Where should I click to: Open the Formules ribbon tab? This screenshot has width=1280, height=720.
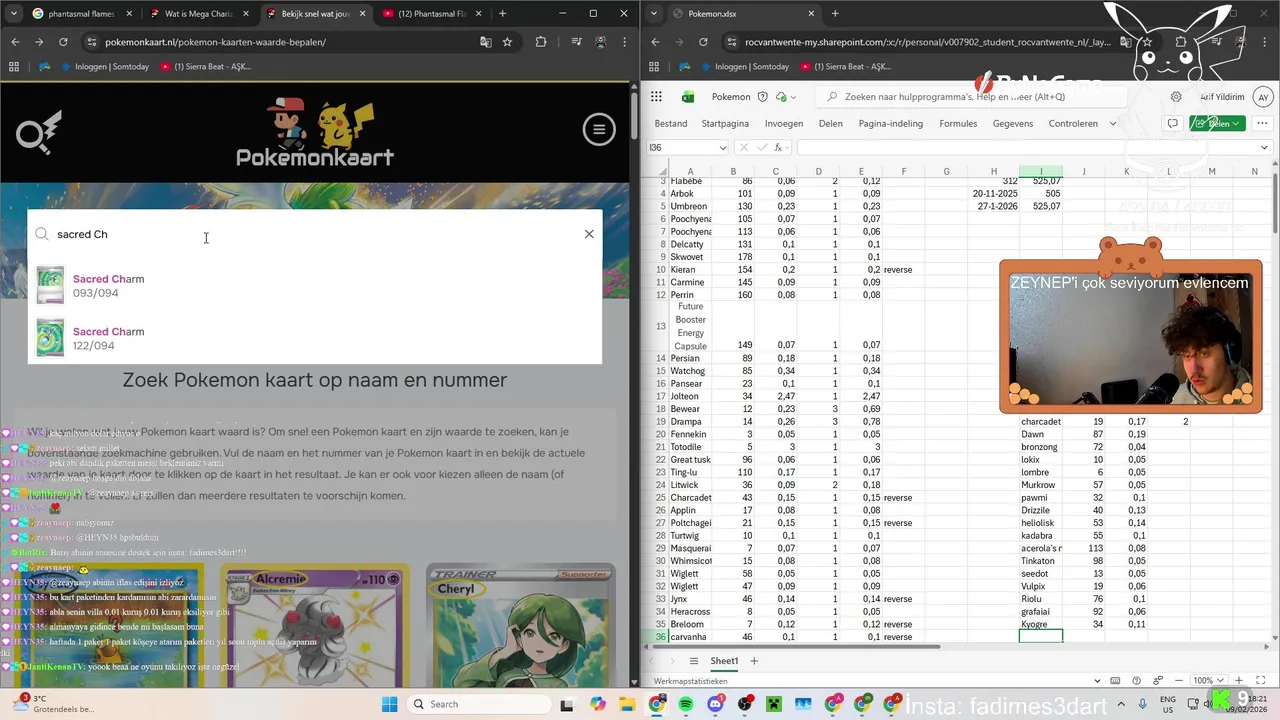[x=958, y=123]
